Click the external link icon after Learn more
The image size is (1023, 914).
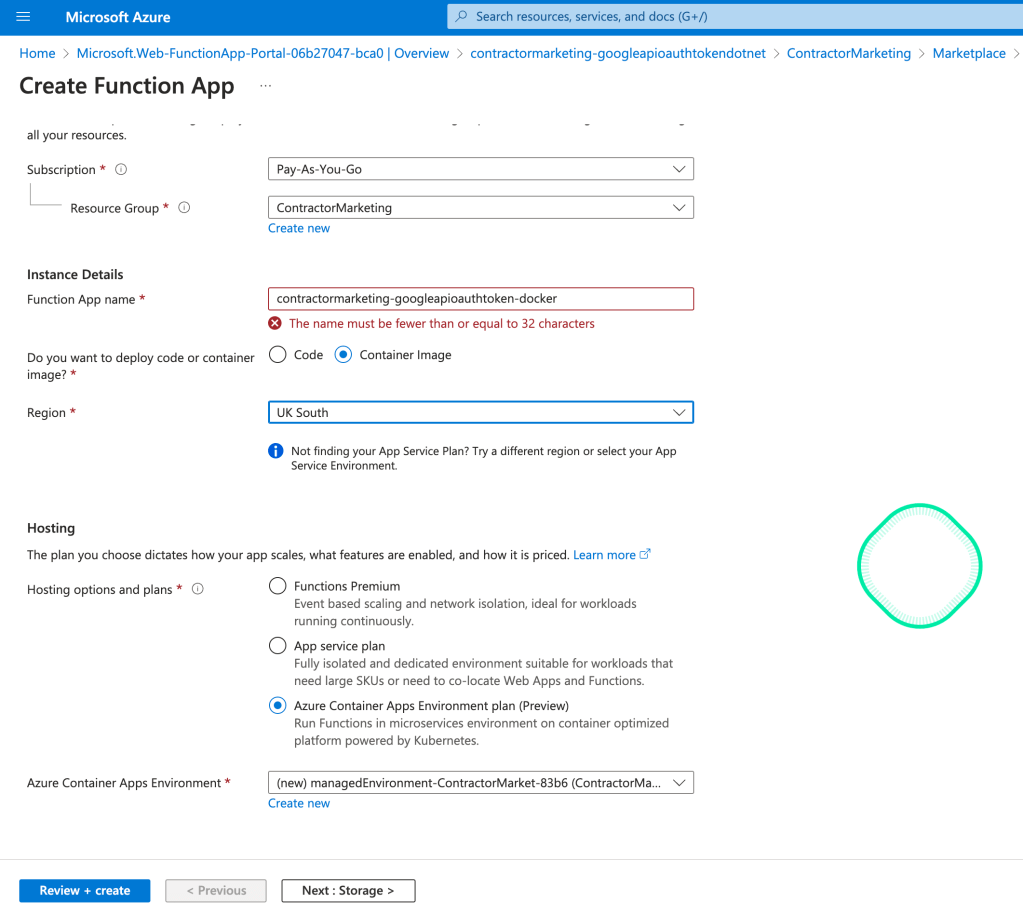coord(645,554)
